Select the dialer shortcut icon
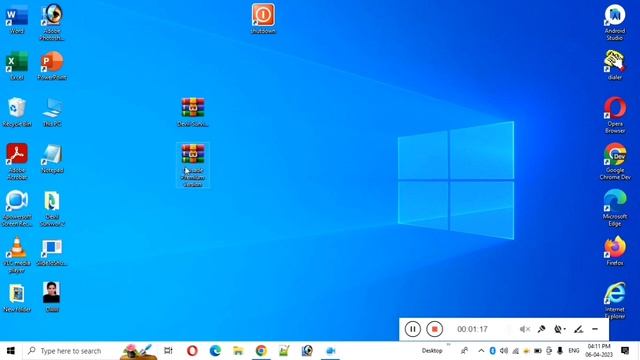 pyautogui.click(x=615, y=65)
